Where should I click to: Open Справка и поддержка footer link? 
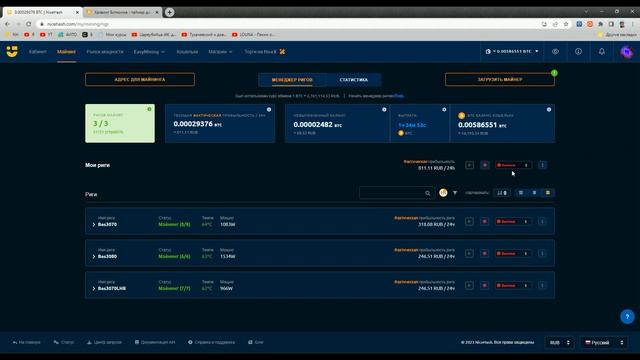point(211,342)
